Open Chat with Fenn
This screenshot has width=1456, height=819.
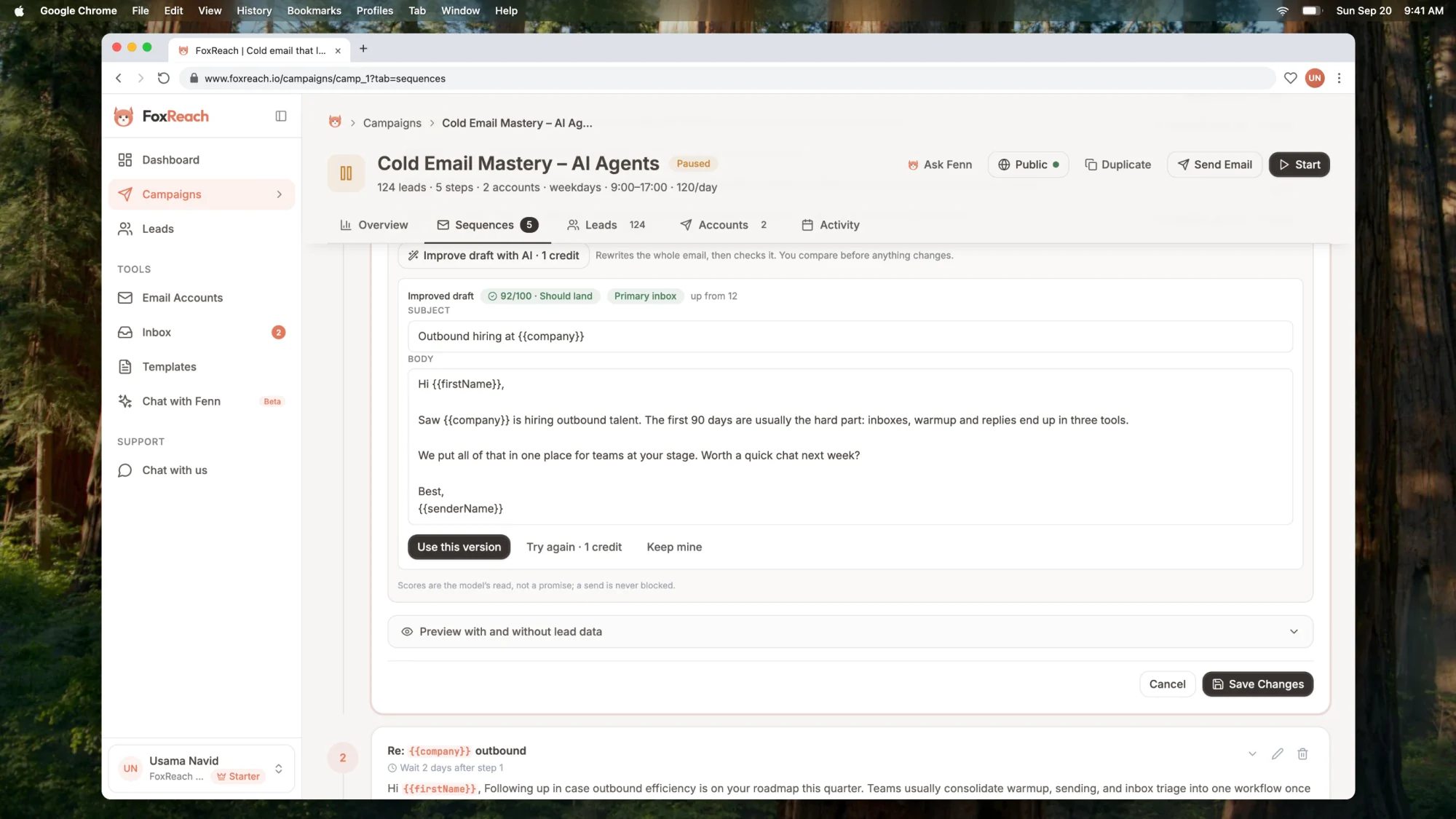pyautogui.click(x=201, y=401)
